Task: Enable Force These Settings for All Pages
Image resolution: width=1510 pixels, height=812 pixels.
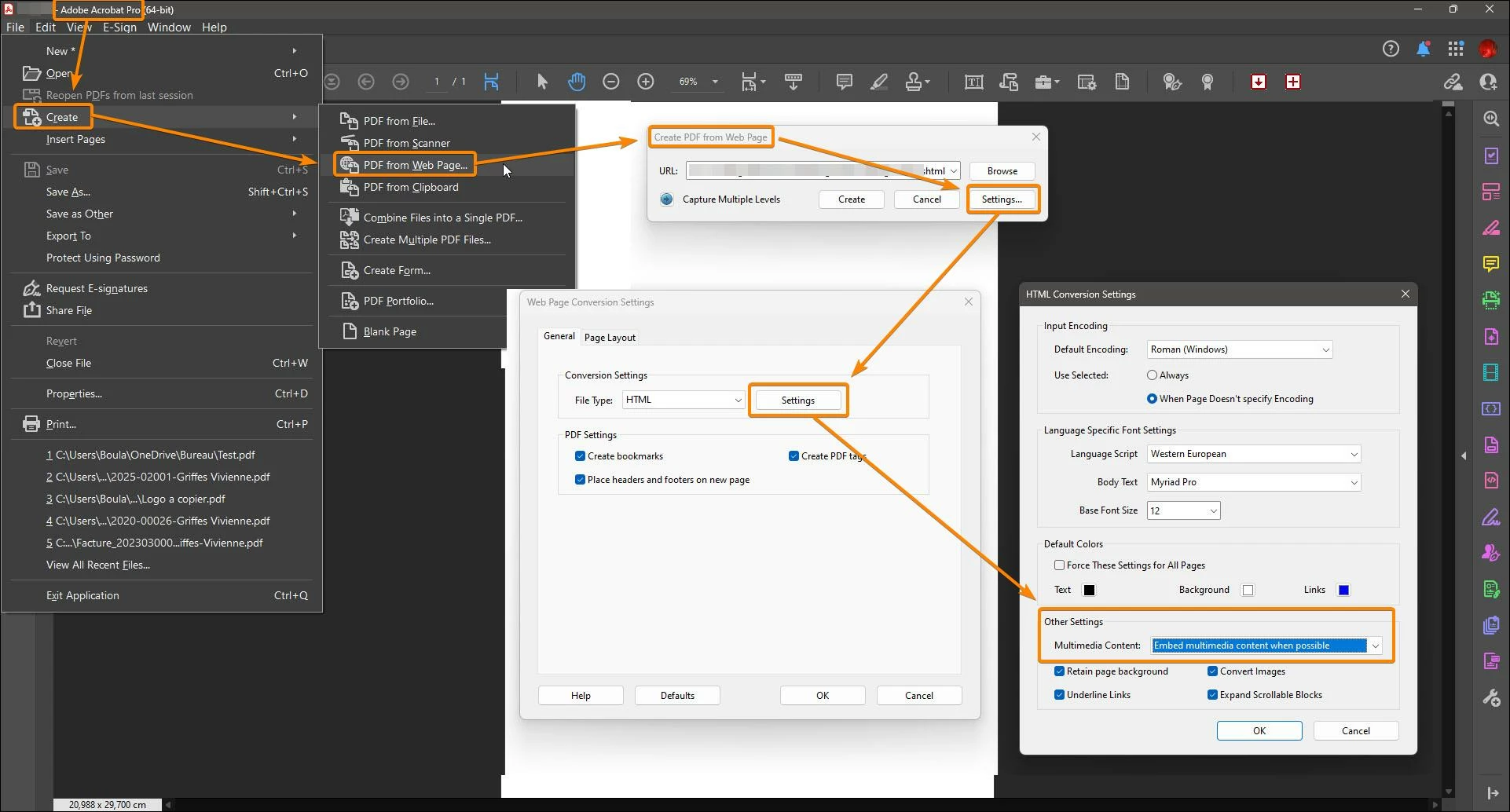Action: (1059, 565)
